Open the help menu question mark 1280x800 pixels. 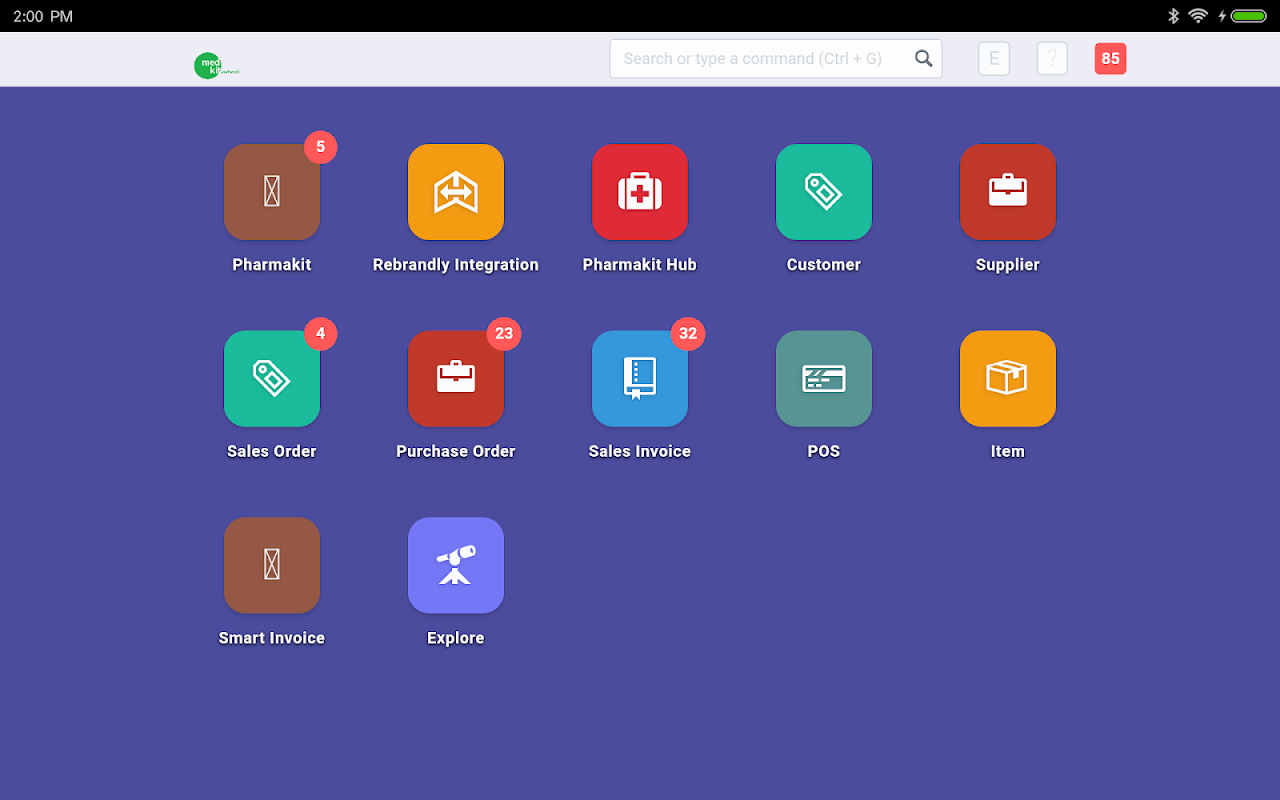point(1052,59)
